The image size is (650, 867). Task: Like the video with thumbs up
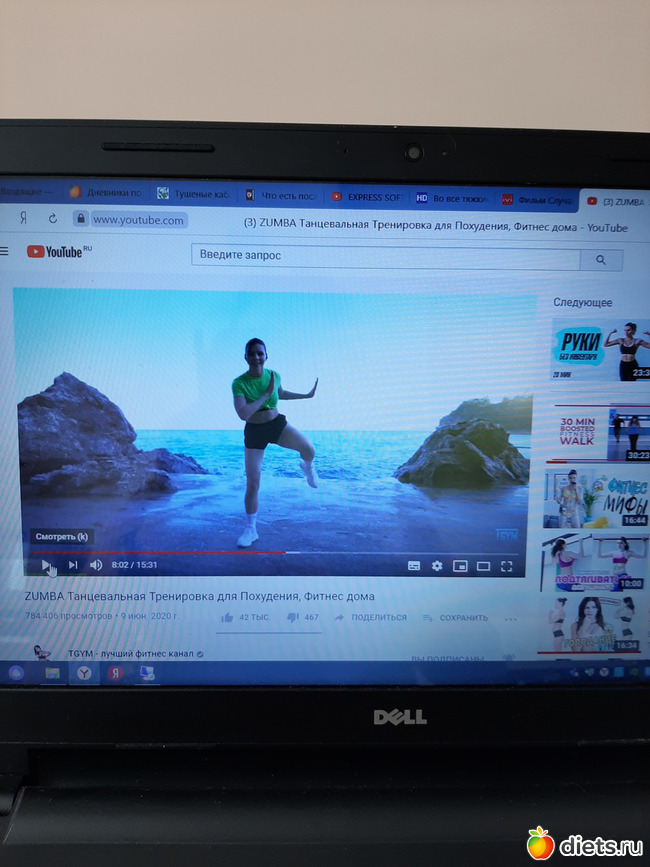228,617
